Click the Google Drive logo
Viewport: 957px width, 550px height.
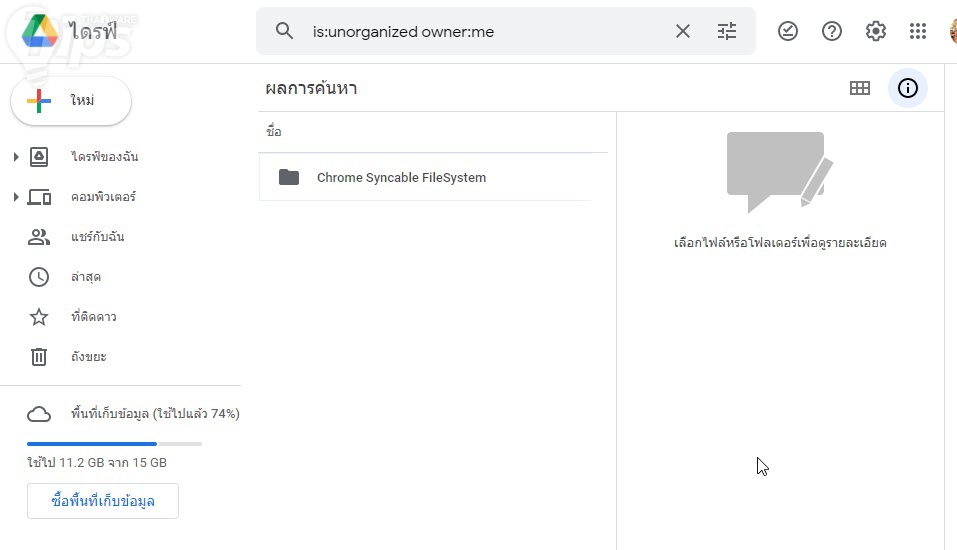40,31
